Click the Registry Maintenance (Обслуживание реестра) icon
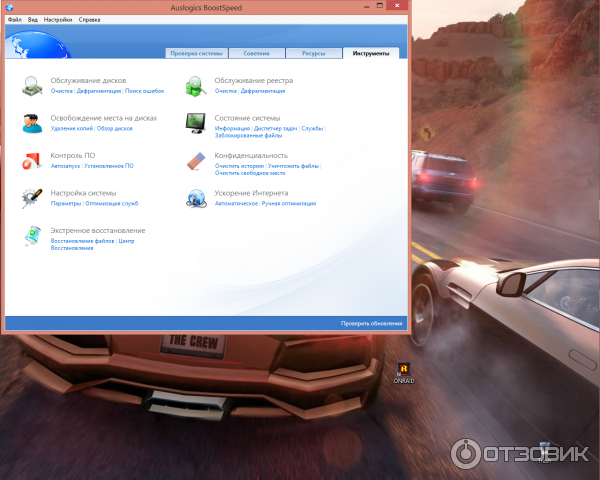Image resolution: width=600 pixels, height=480 pixels. click(x=196, y=85)
